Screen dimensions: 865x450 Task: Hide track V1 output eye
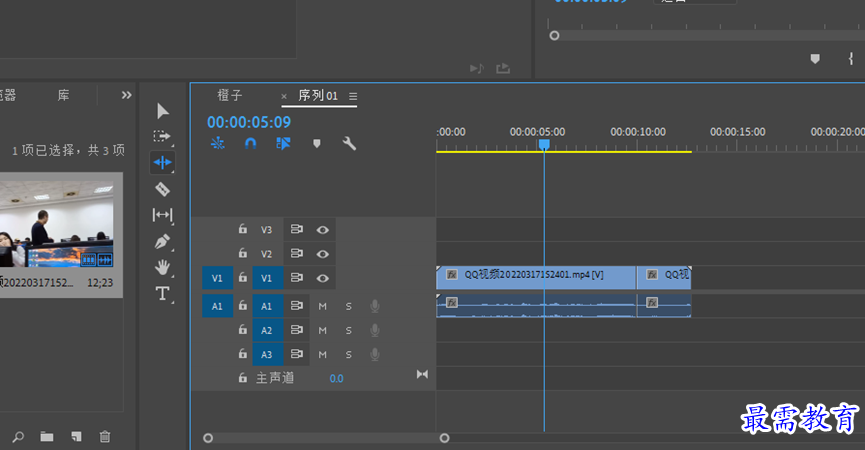click(x=323, y=278)
